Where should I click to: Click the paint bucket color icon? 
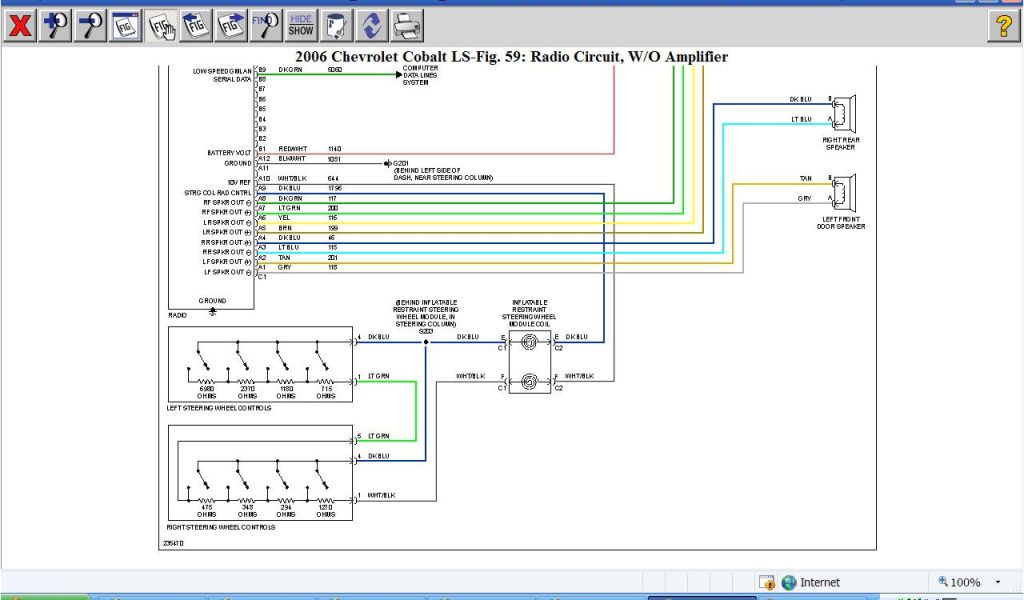click(x=338, y=25)
